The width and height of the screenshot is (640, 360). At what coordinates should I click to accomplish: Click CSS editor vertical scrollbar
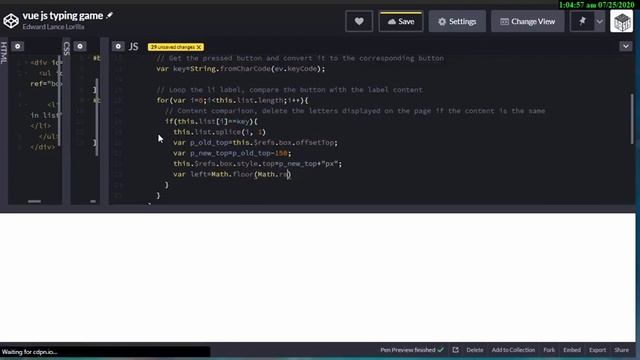pos(97,117)
